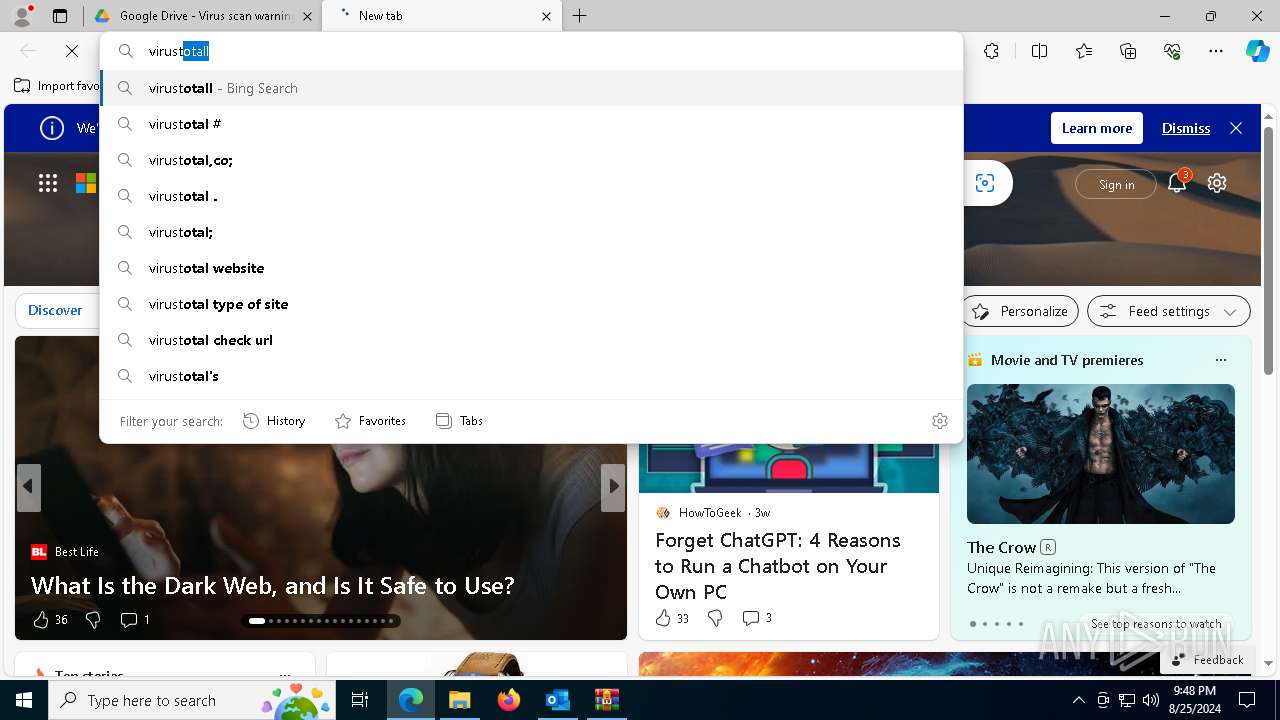Open the Forget ChatGPT article headline
The image size is (1280, 720).
coord(778,566)
